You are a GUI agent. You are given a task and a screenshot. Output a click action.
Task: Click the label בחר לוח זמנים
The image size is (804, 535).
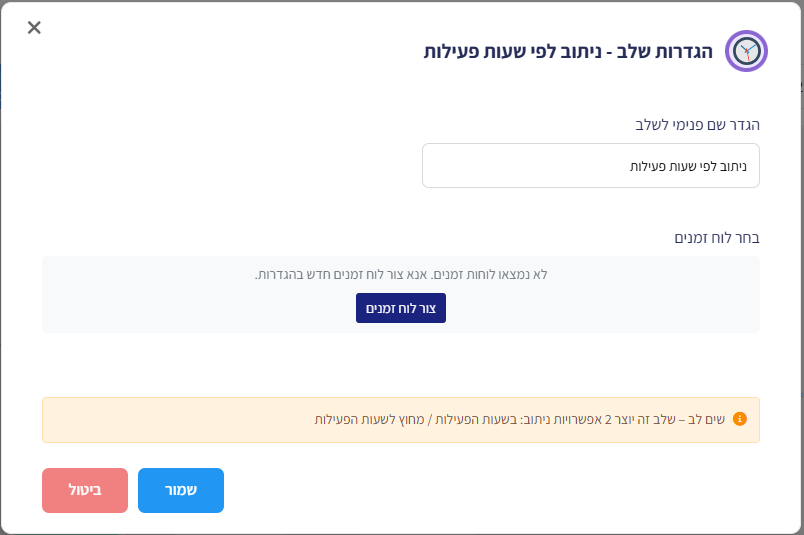coord(717,238)
